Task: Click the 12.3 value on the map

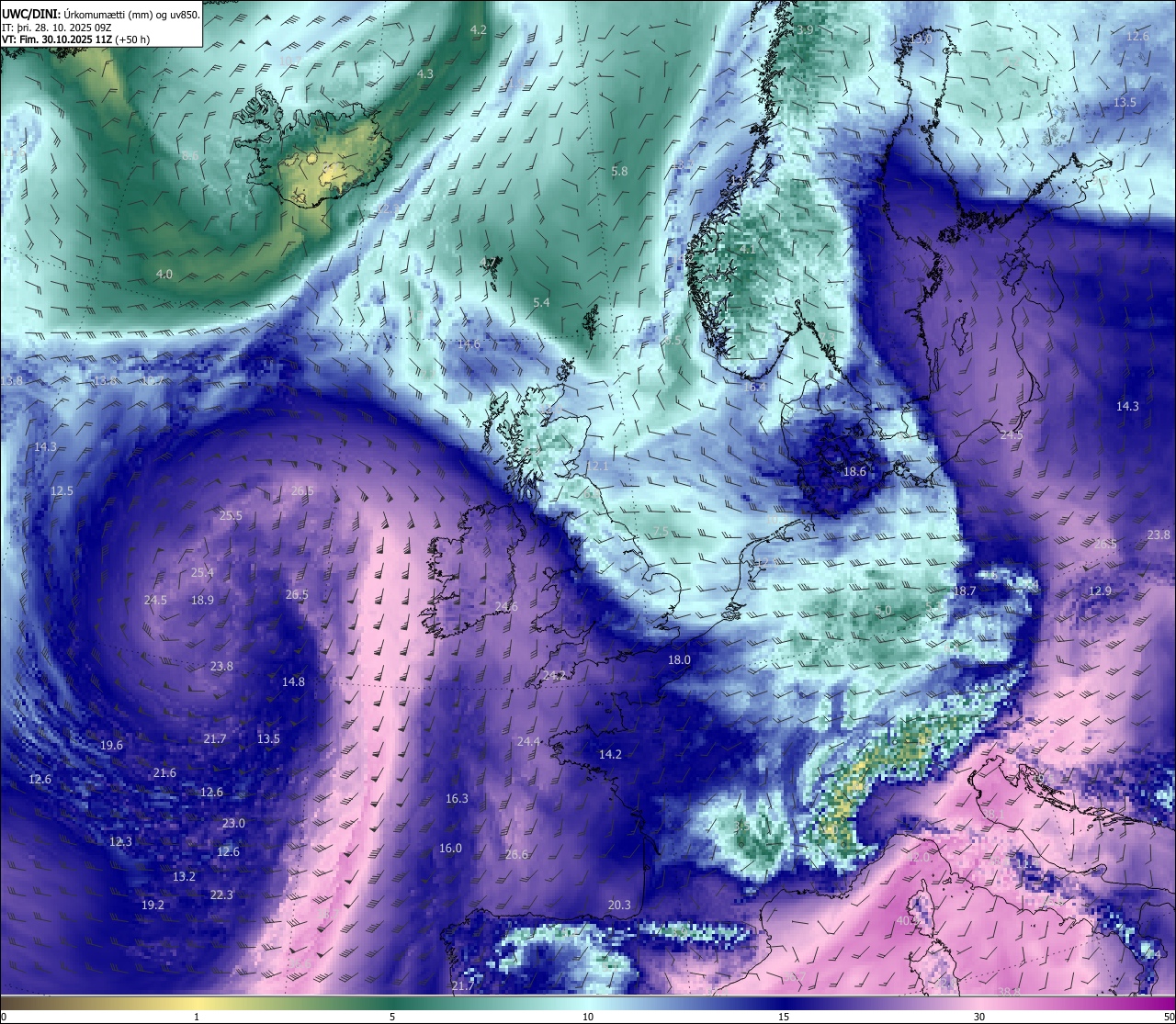Action: (x=120, y=841)
